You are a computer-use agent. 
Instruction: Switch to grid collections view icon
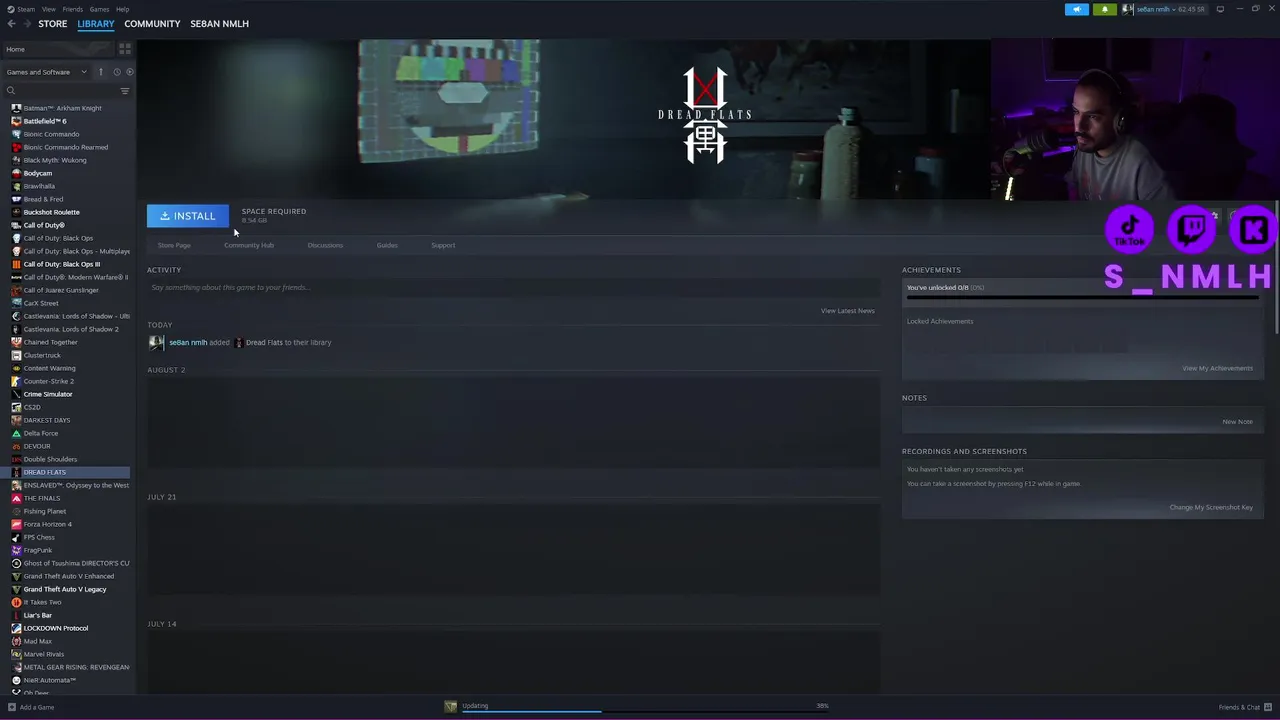[125, 48]
